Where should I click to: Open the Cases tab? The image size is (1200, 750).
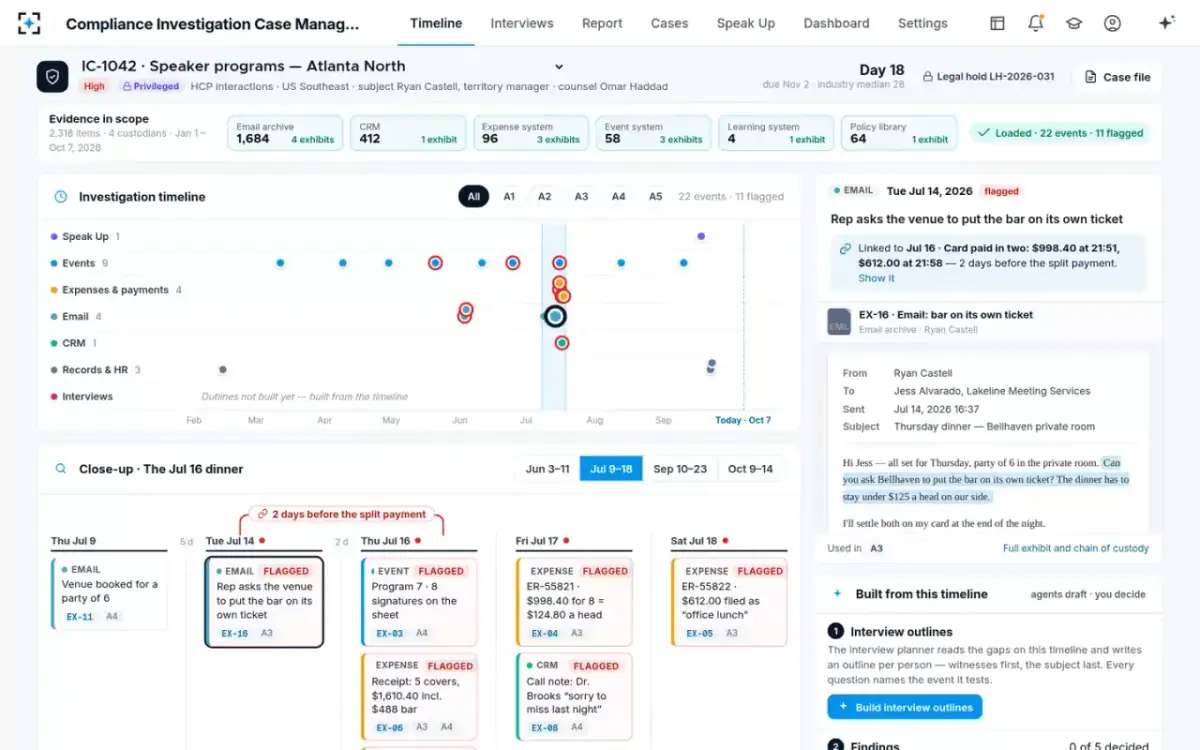pos(669,23)
